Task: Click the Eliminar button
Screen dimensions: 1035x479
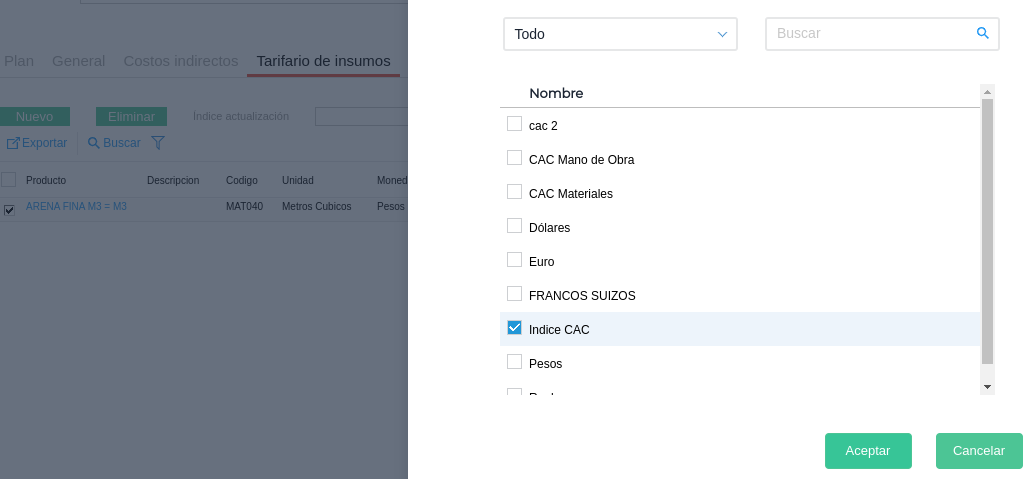Action: (131, 116)
